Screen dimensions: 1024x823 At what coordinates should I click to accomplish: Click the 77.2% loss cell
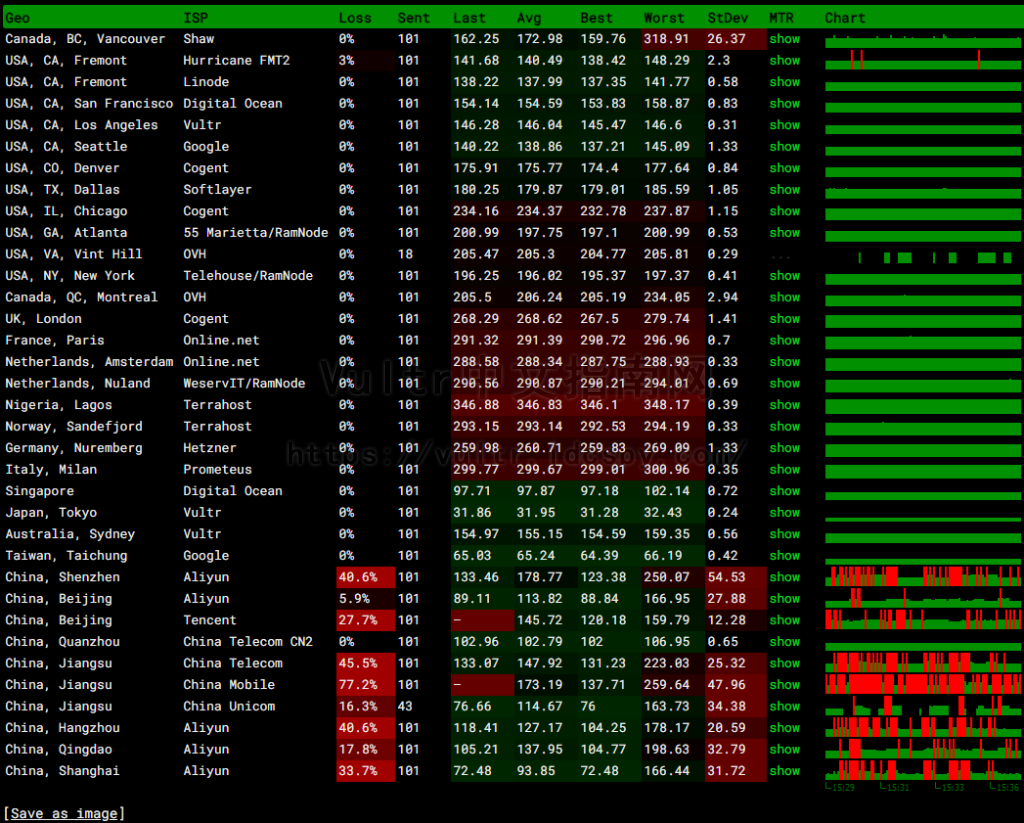pos(365,685)
